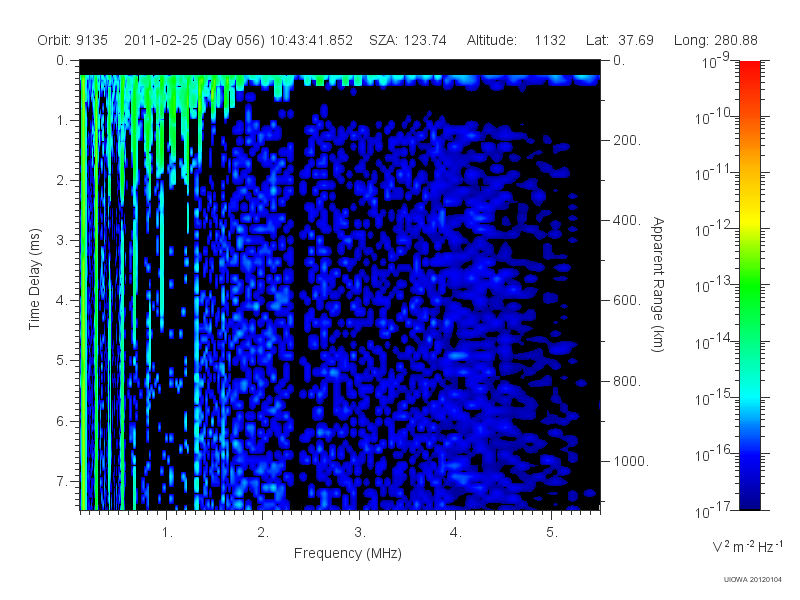Click the Time Delay (ms) axis title
Image resolution: width=800 pixels, height=600 pixels.
[34, 279]
